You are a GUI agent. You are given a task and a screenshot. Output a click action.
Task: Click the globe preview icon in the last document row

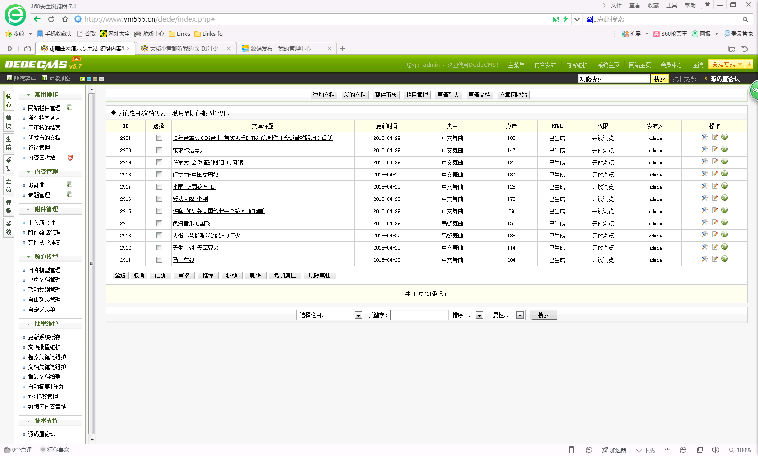coord(725,259)
